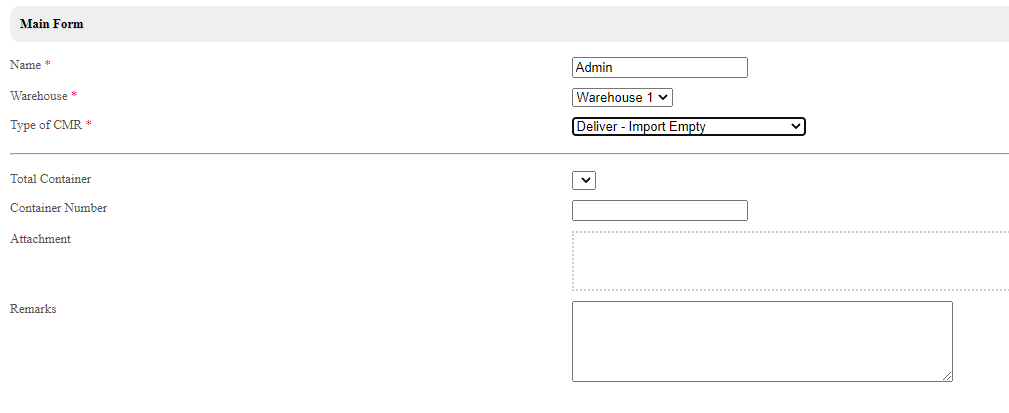Image resolution: width=1009 pixels, height=413 pixels.
Task: Click the Total Container label text
Action: (x=50, y=179)
